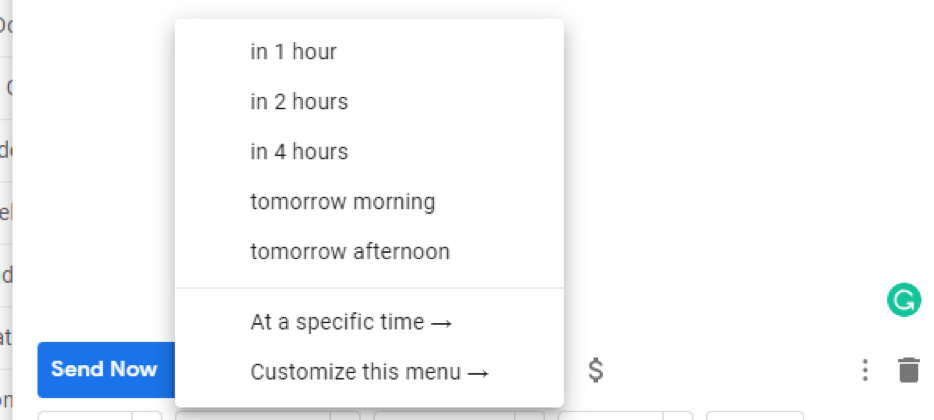Open "At a specific time" scheduling option
This screenshot has width=934, height=420.
click(351, 323)
